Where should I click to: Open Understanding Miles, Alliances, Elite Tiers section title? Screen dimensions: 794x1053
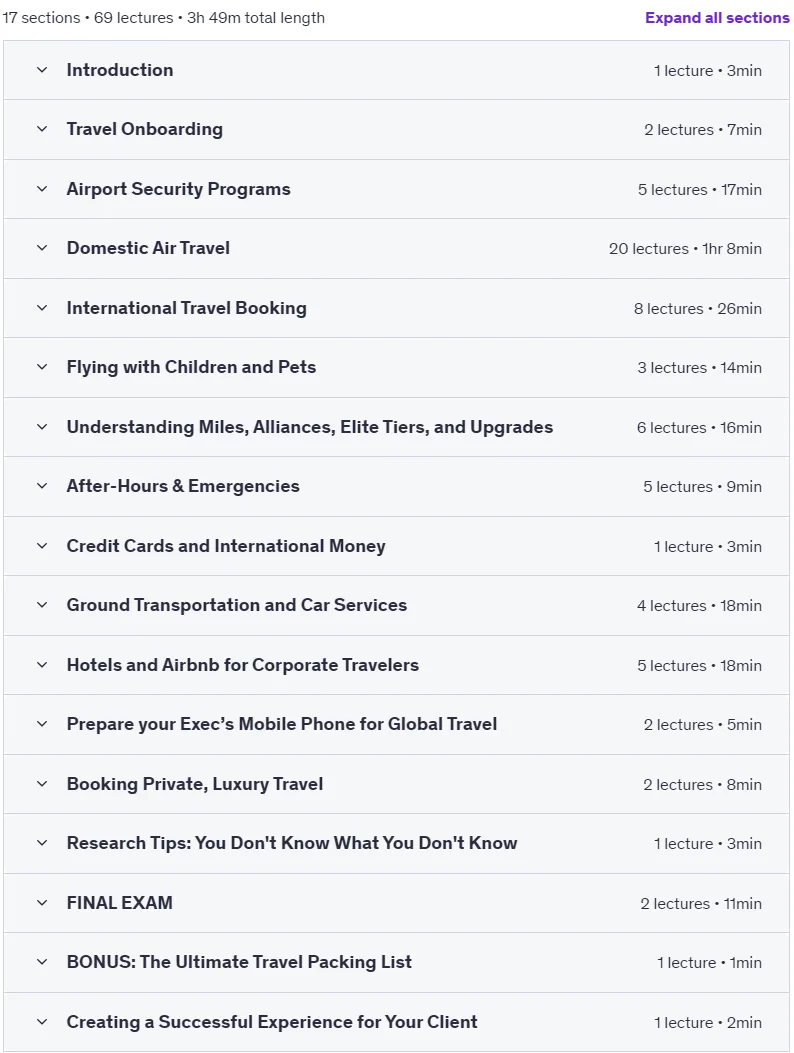click(x=310, y=427)
